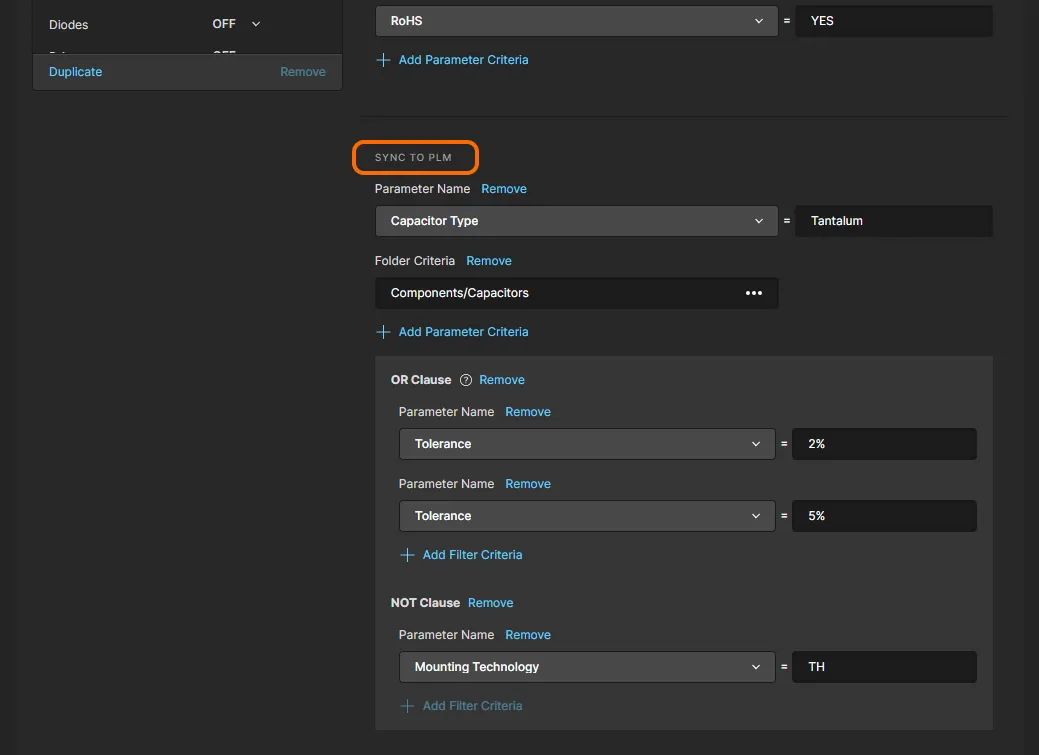Image resolution: width=1039 pixels, height=755 pixels.
Task: Edit the 5% tolerance value field
Action: point(884,516)
